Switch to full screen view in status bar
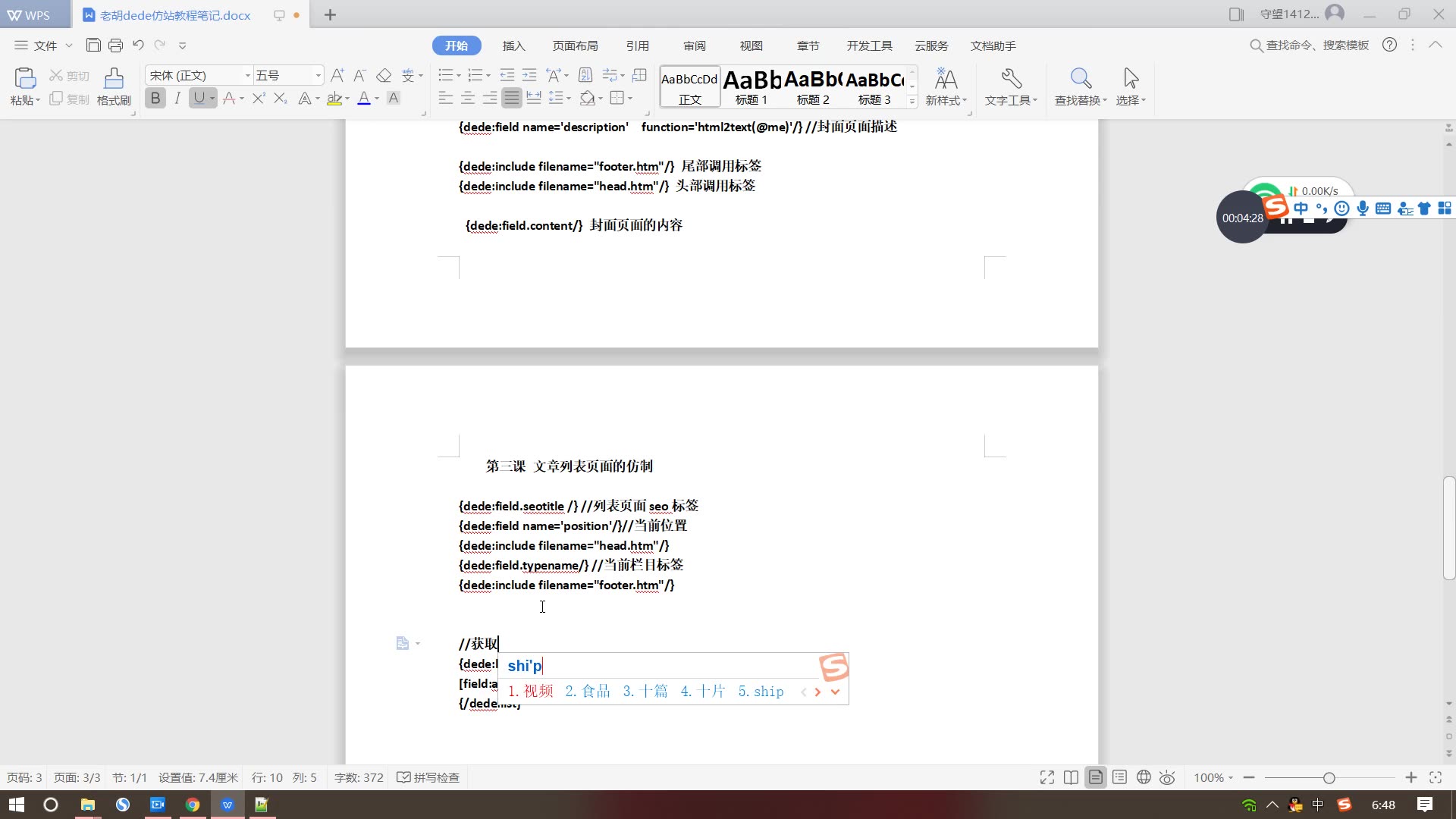This screenshot has width=1456, height=819. point(1047,777)
